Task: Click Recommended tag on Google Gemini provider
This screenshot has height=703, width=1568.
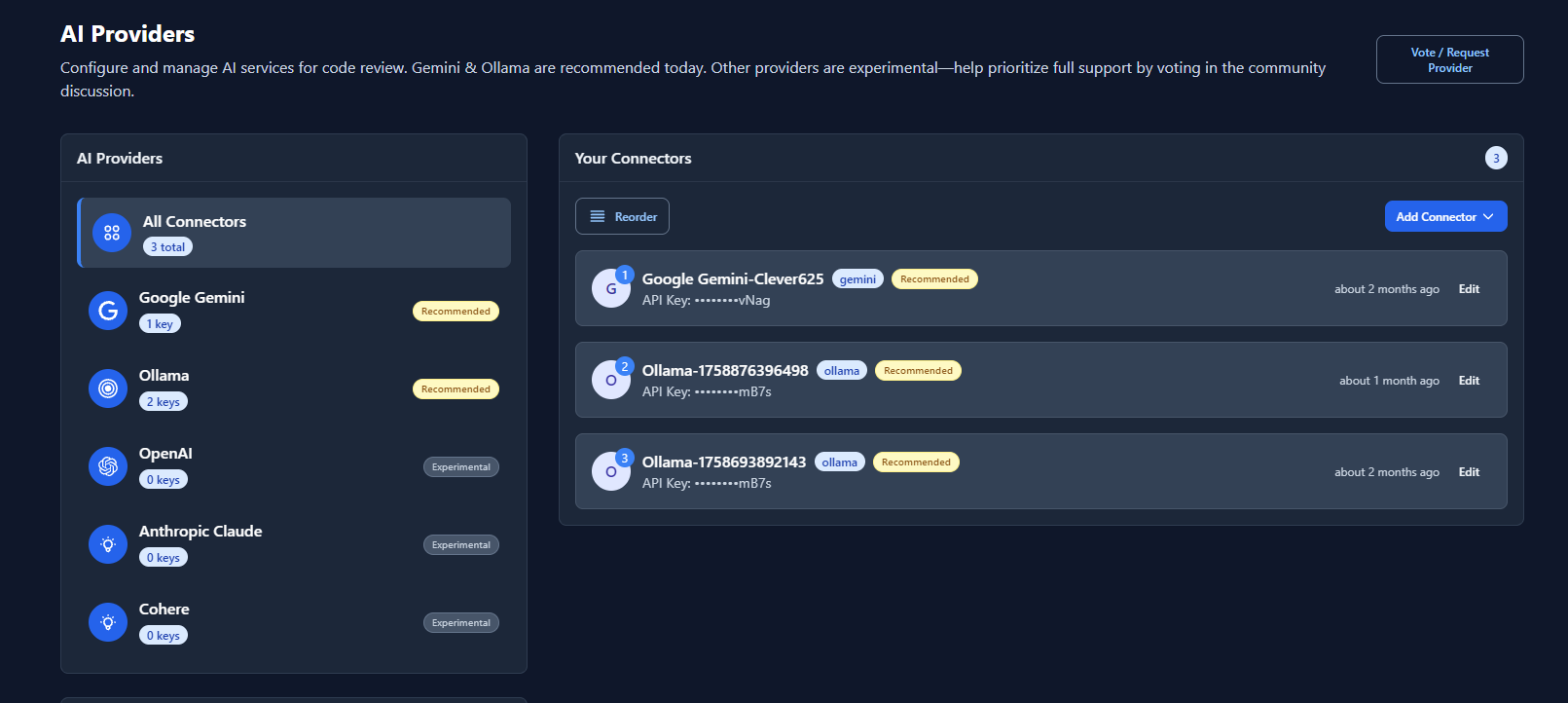Action: [456, 312]
